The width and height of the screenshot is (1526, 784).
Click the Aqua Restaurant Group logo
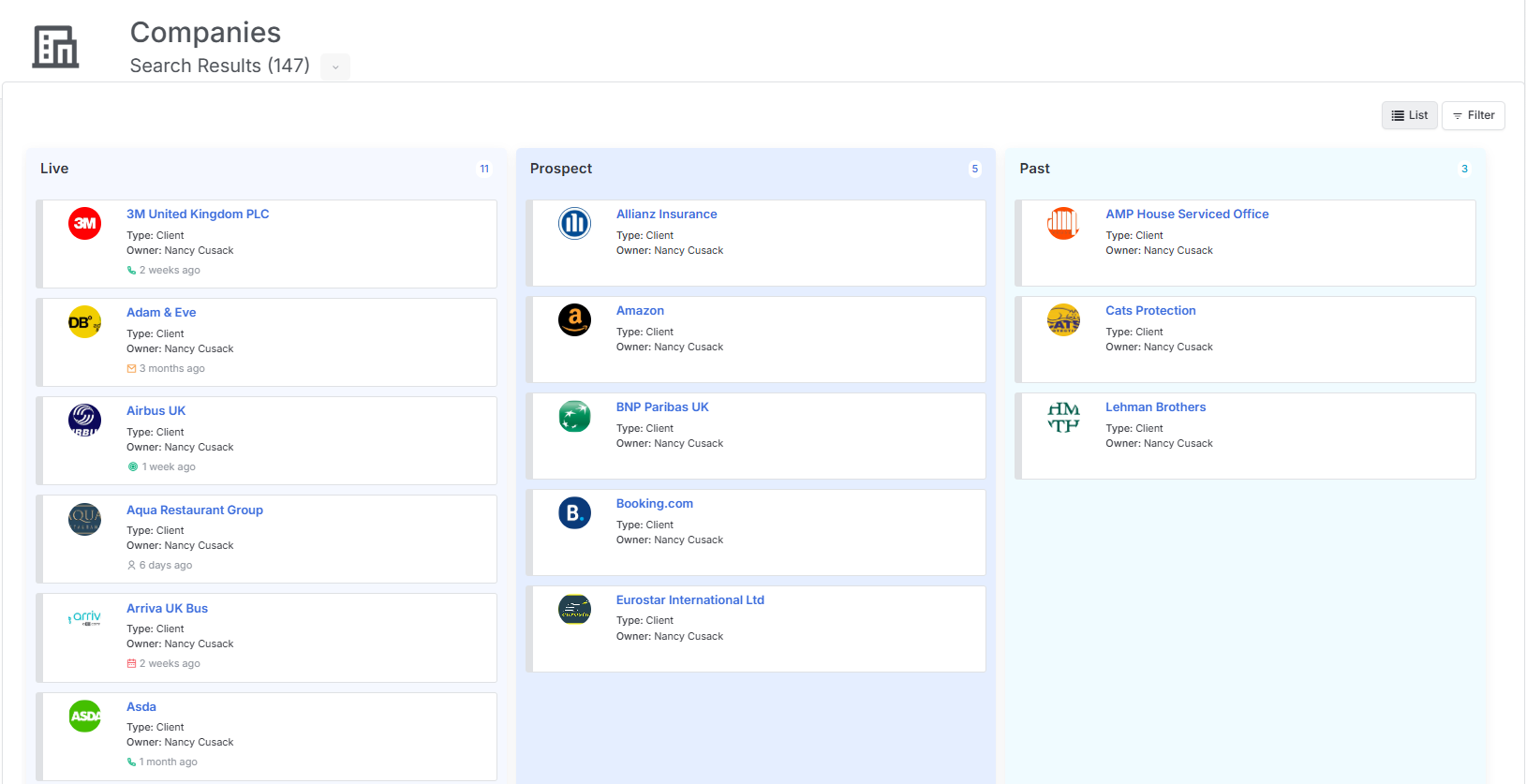(x=85, y=519)
